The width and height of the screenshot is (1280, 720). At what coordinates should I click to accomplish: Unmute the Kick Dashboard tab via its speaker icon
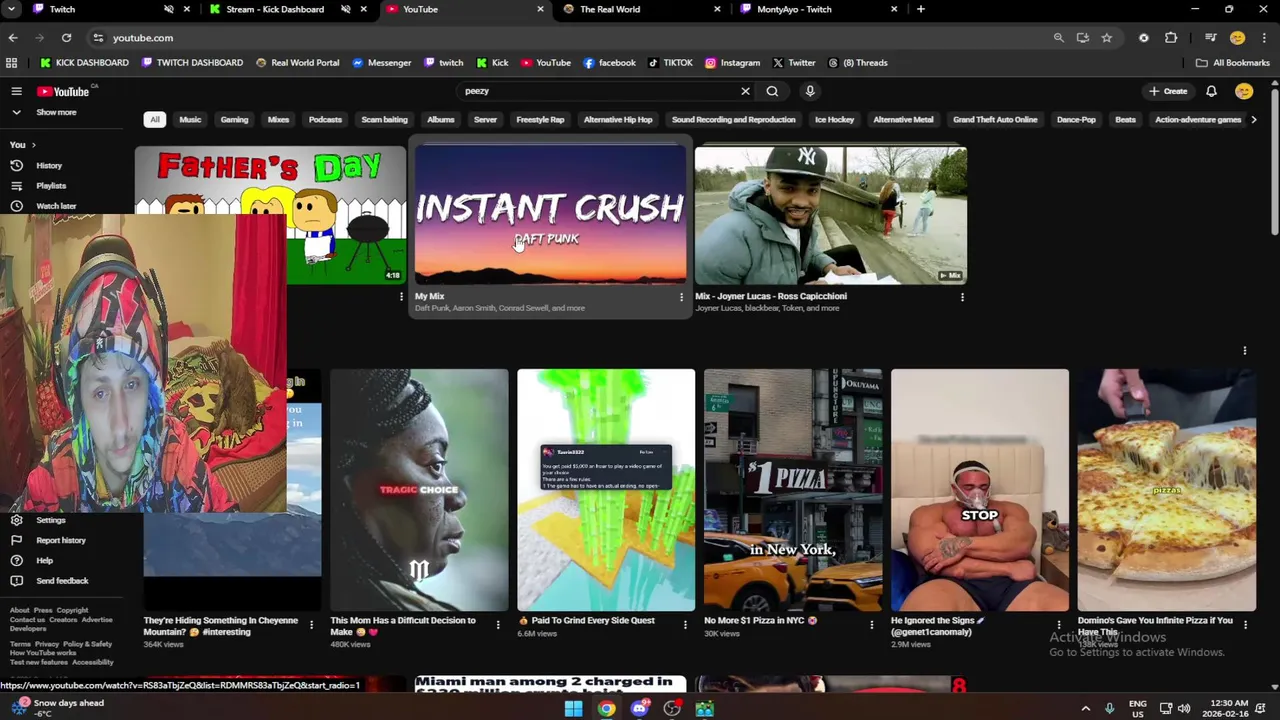tap(345, 9)
